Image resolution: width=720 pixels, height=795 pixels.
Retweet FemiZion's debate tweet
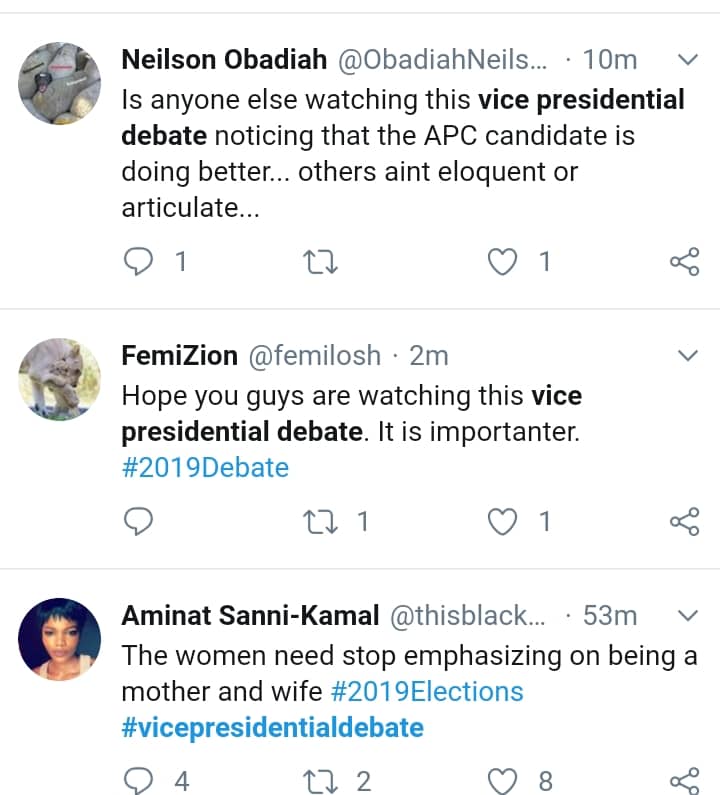pos(320,522)
